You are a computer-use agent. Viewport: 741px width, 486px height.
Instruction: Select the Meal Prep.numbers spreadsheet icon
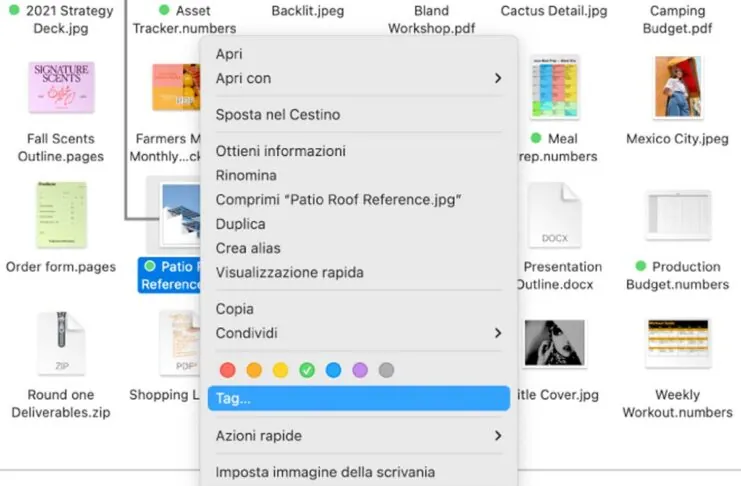click(555, 87)
